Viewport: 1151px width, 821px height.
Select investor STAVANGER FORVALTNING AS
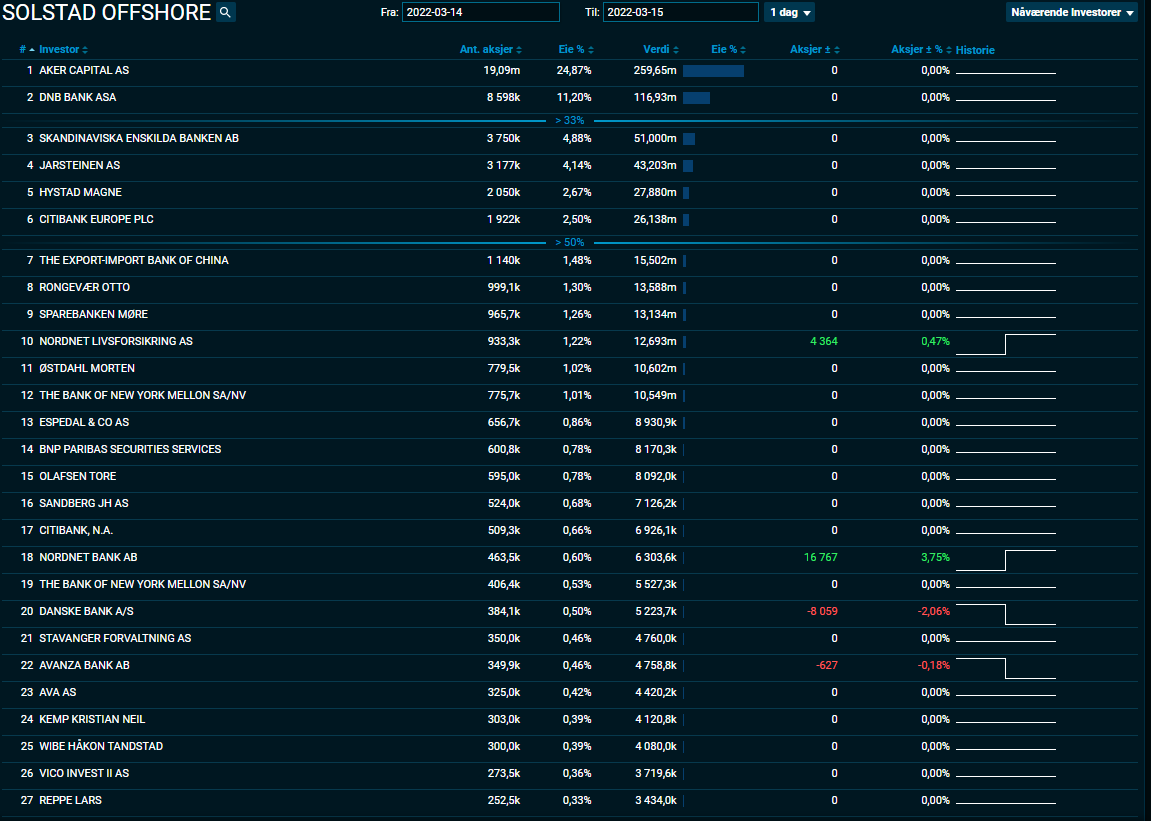115,639
